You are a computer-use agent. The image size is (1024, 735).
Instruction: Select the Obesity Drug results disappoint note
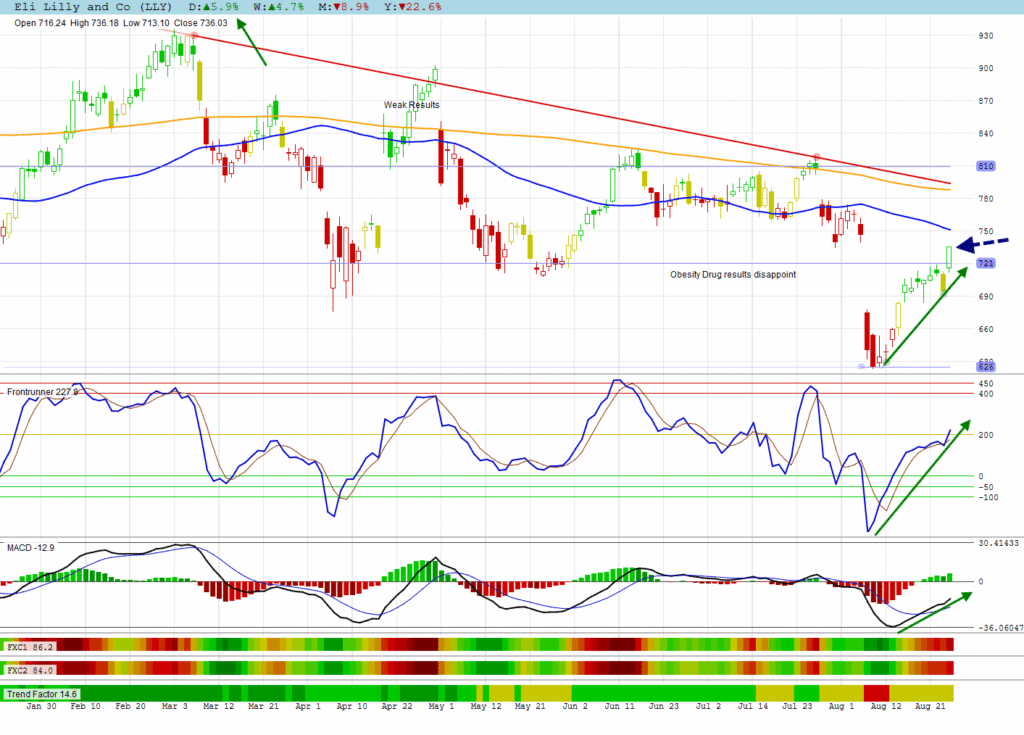[733, 274]
